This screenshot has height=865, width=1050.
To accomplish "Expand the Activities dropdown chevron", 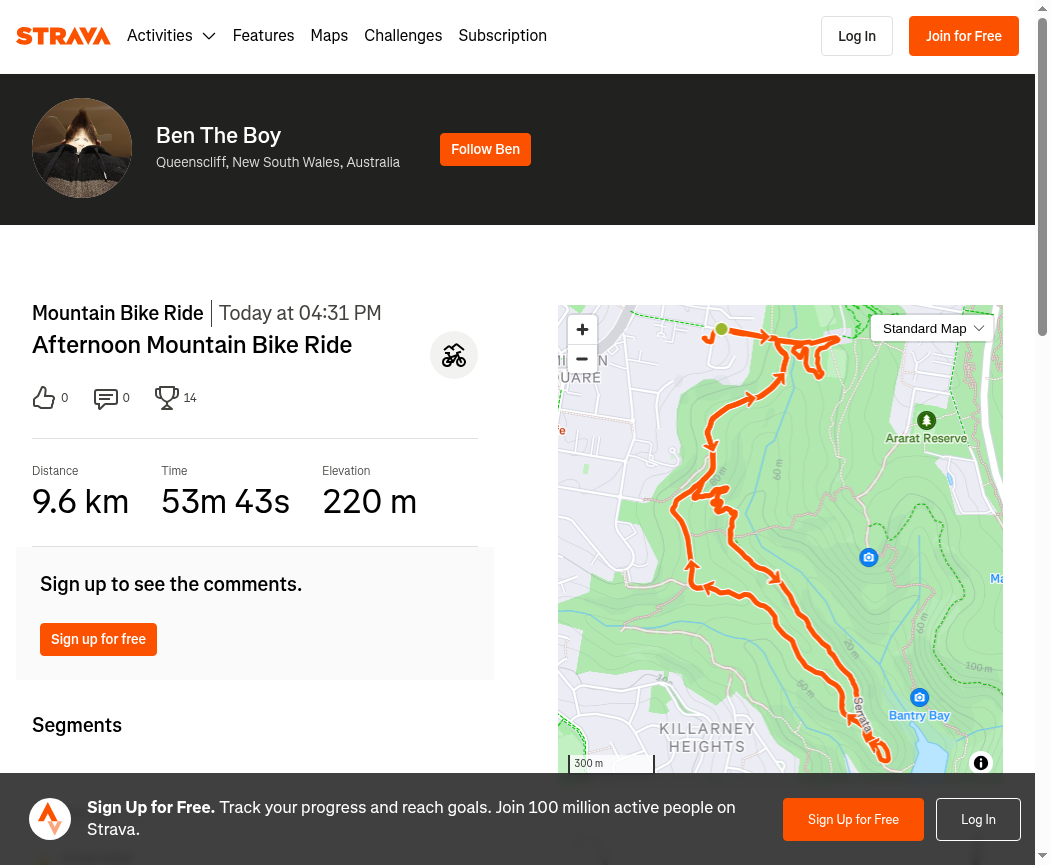I will pos(209,36).
